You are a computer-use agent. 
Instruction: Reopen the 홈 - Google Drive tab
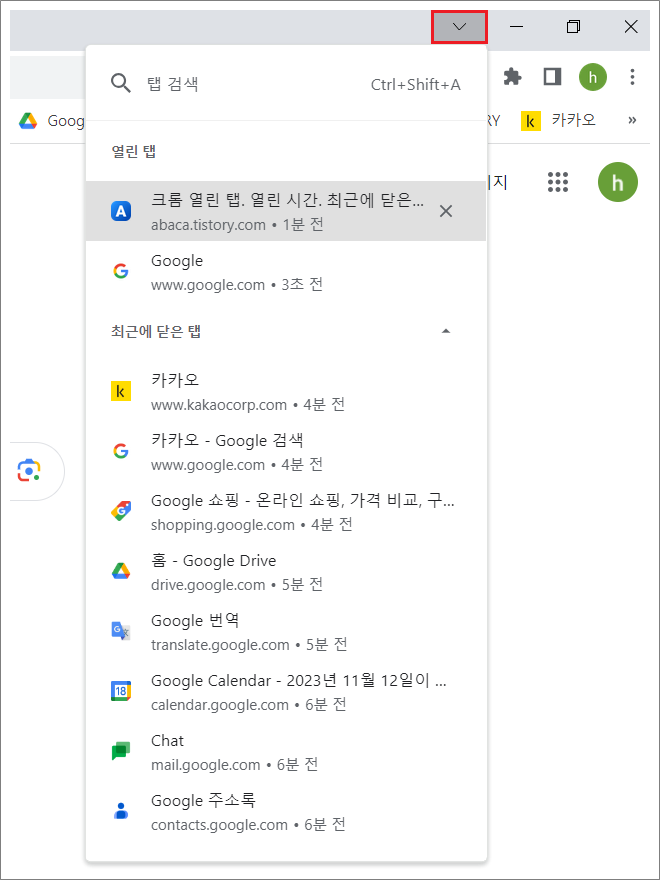pyautogui.click(x=286, y=572)
